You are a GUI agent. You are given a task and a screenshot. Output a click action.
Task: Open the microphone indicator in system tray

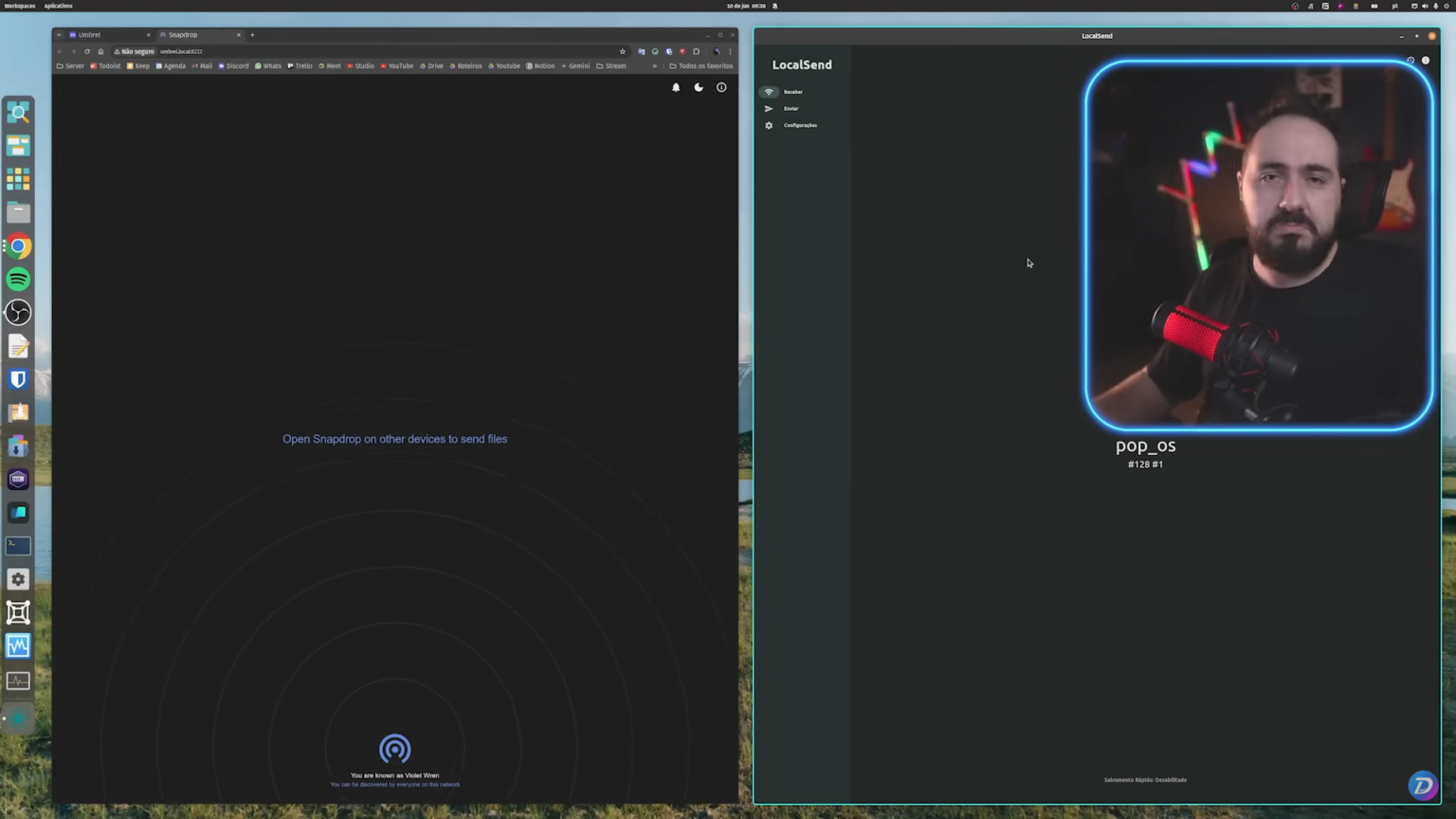[x=1435, y=6]
